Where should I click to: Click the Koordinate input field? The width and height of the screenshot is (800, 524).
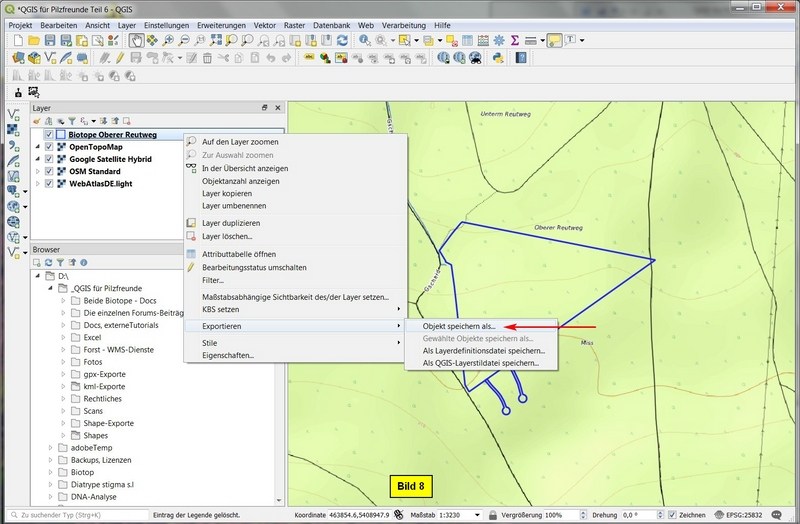(x=359, y=515)
